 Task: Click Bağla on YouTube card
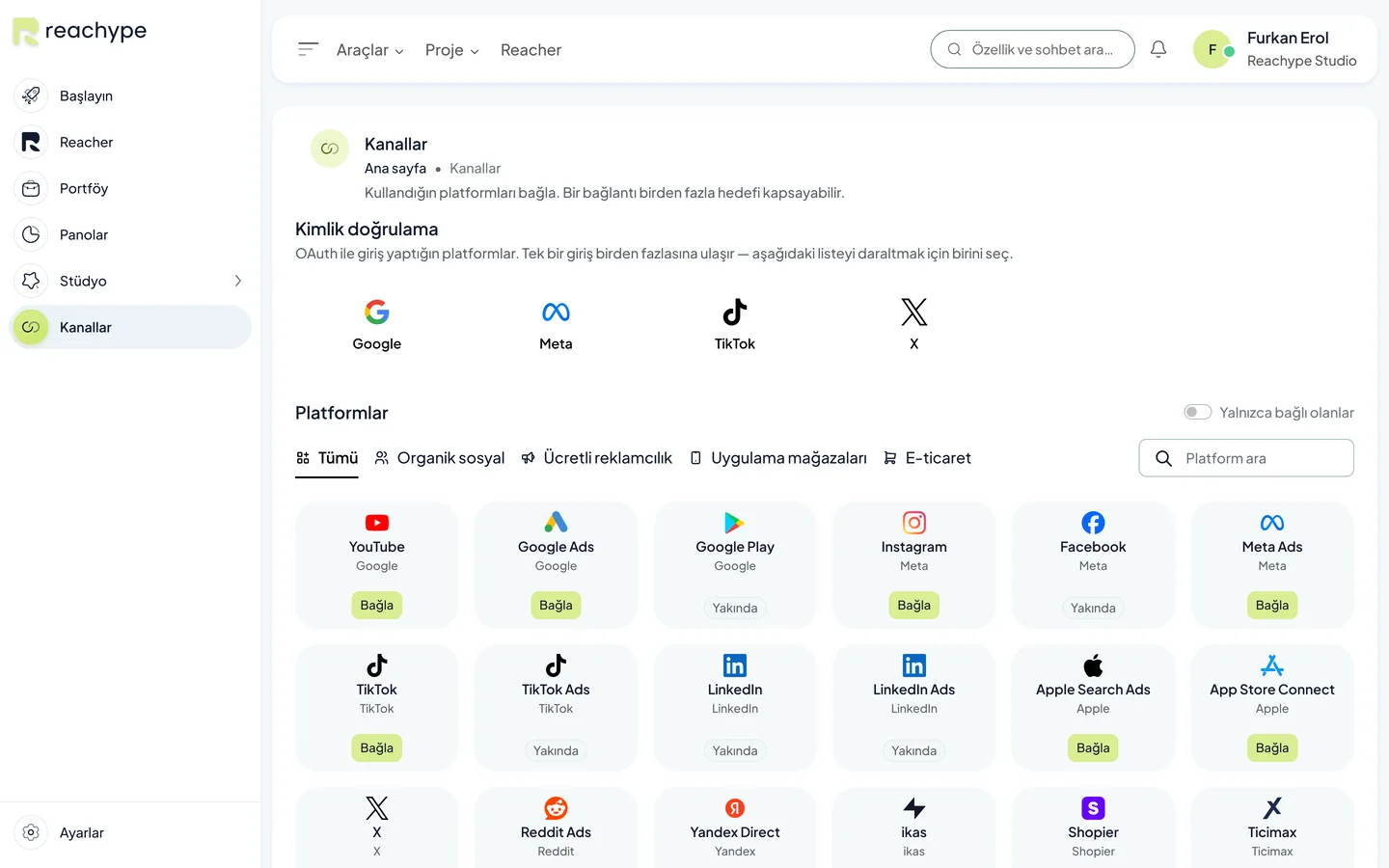click(x=376, y=605)
